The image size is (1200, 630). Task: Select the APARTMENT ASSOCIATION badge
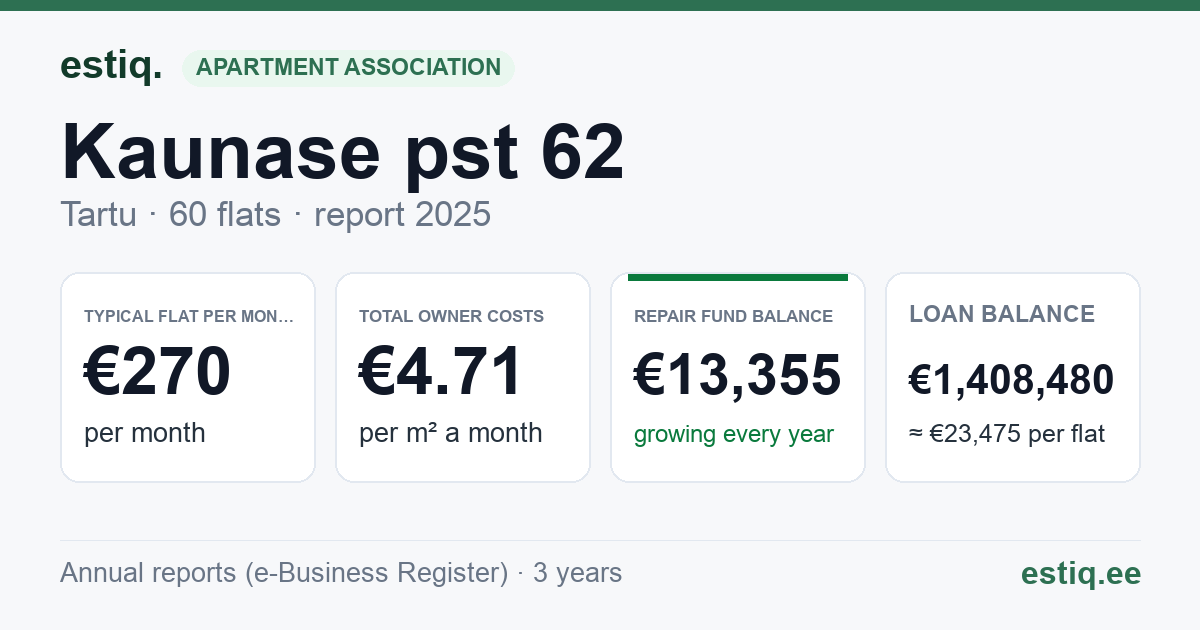click(348, 68)
